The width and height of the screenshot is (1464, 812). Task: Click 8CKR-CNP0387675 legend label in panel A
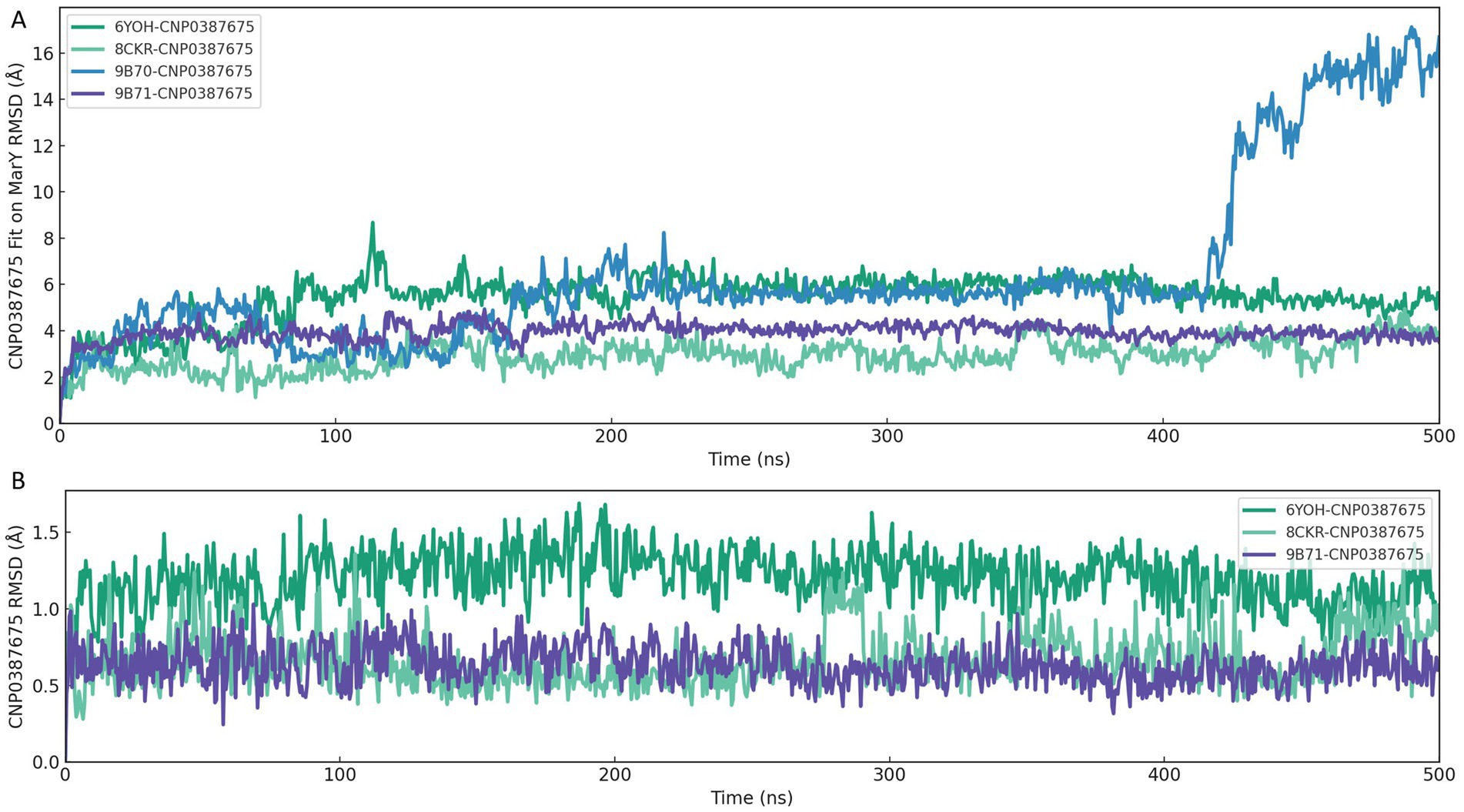[x=183, y=49]
